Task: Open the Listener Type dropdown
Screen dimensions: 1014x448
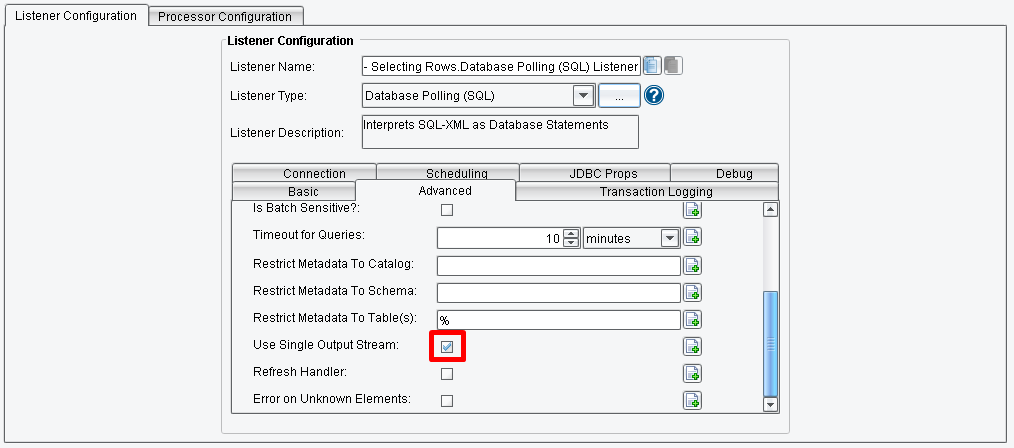Action: coord(583,96)
